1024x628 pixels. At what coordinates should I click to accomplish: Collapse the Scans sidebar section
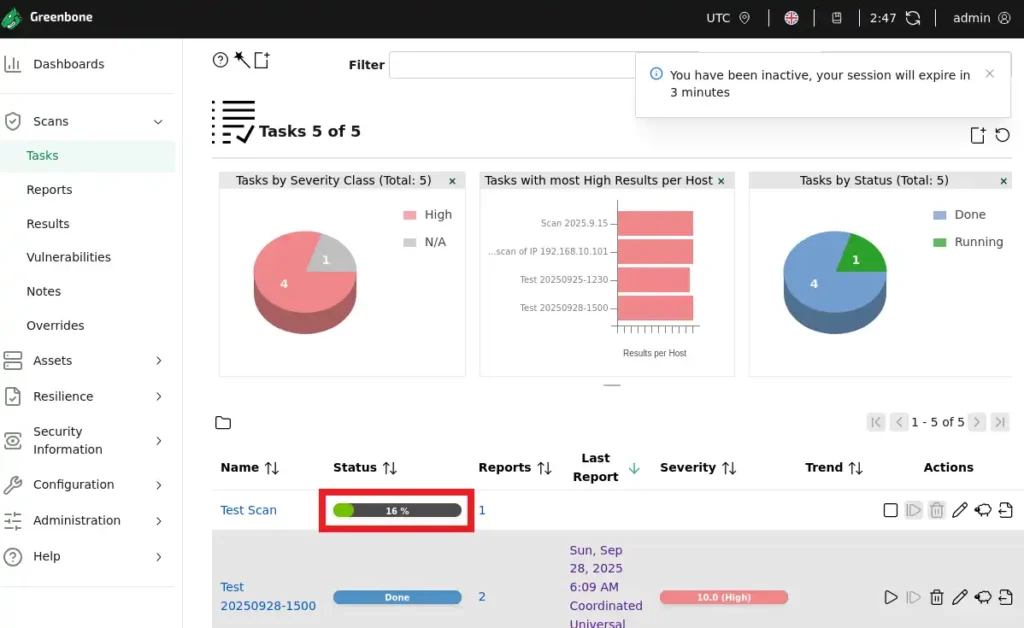(158, 121)
